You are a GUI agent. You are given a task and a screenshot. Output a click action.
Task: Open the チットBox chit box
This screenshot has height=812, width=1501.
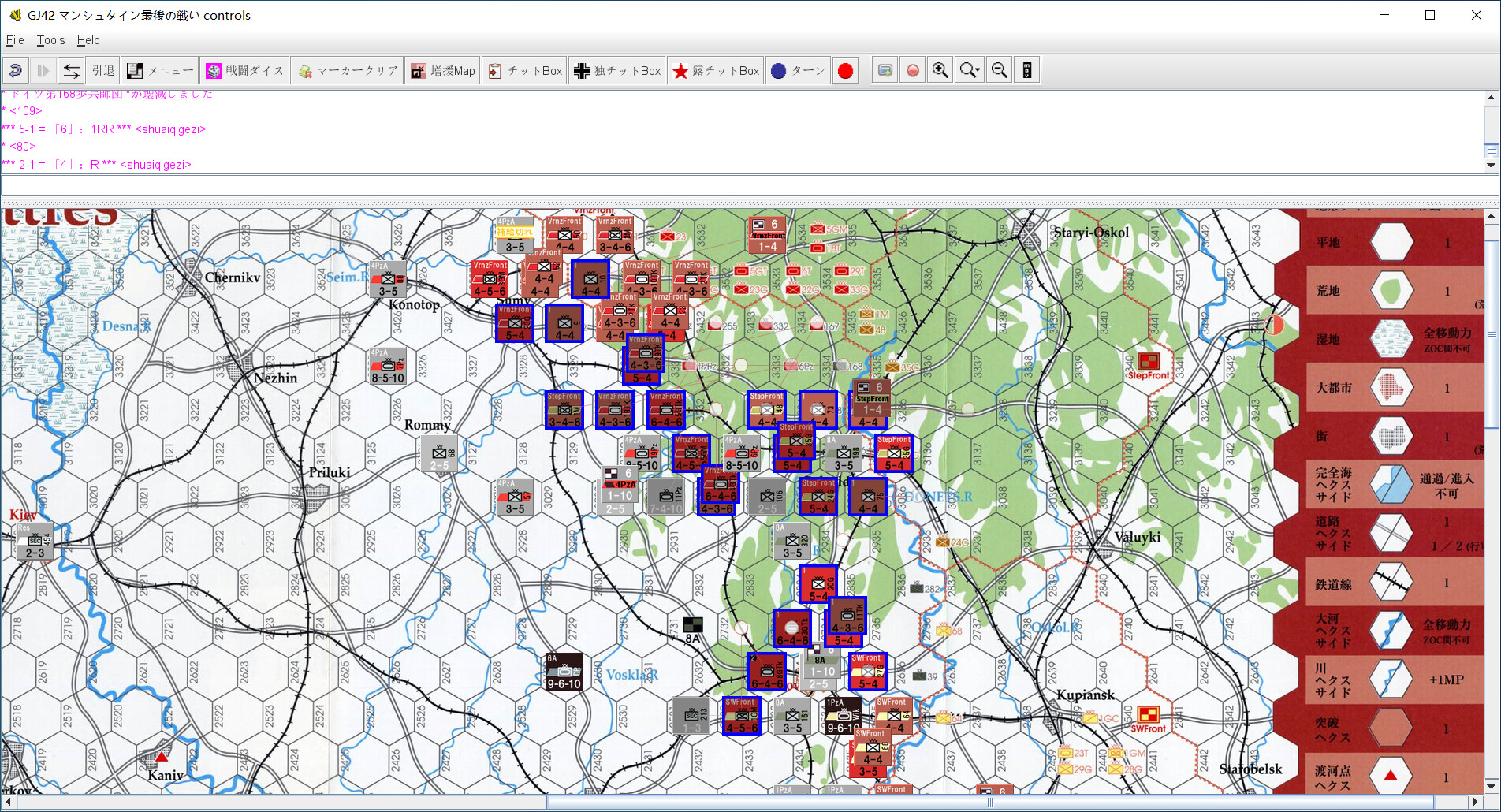pyautogui.click(x=524, y=71)
